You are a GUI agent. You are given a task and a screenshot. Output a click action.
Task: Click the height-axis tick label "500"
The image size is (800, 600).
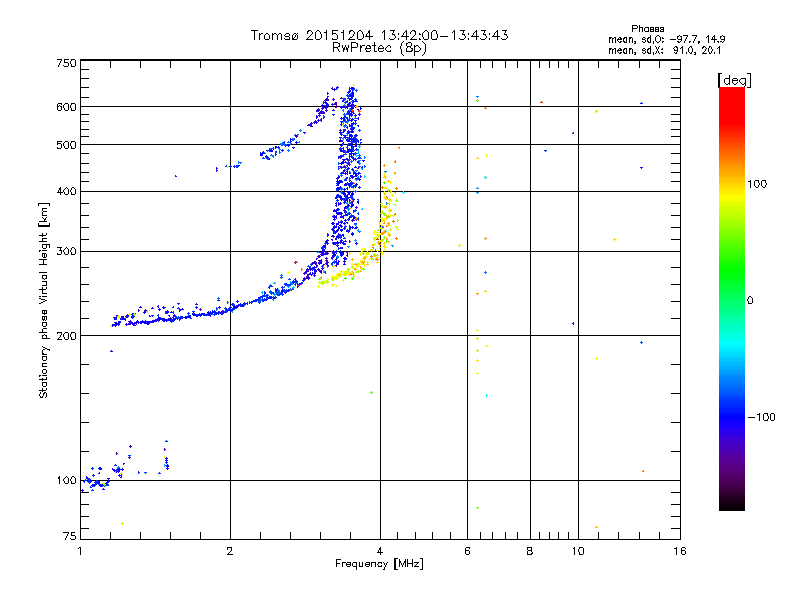(66, 145)
